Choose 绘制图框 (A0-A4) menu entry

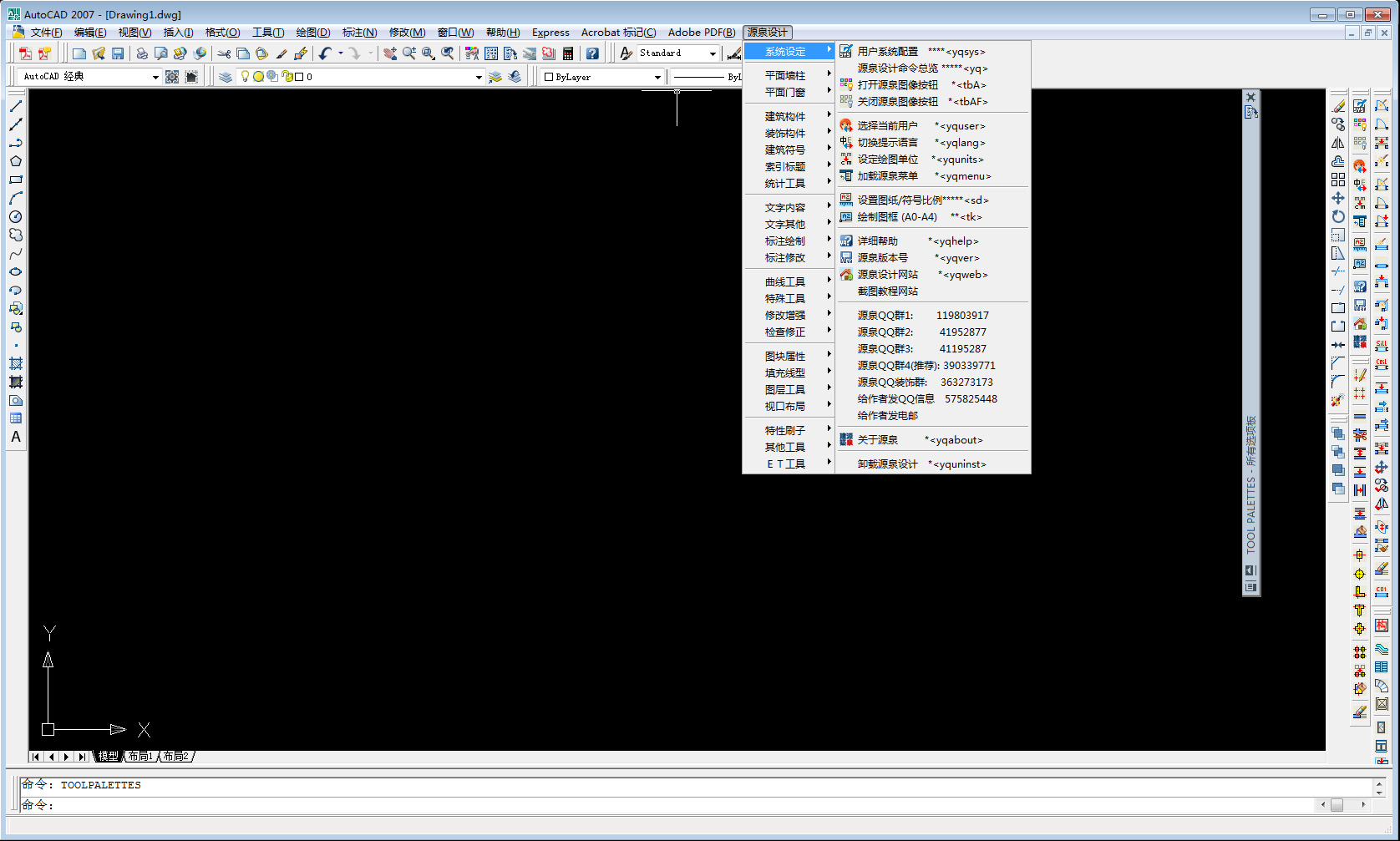click(933, 216)
